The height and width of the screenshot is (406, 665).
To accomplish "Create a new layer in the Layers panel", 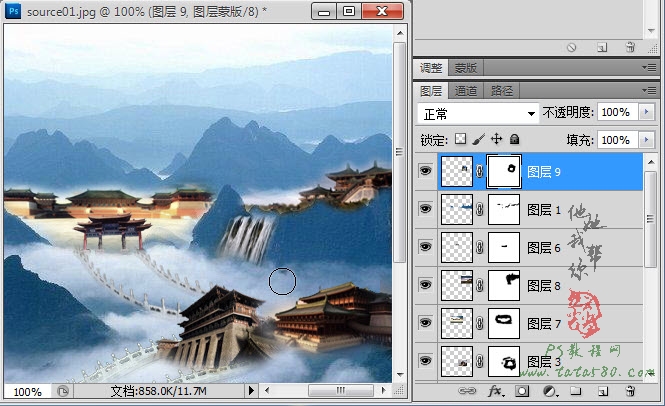I will pyautogui.click(x=603, y=391).
